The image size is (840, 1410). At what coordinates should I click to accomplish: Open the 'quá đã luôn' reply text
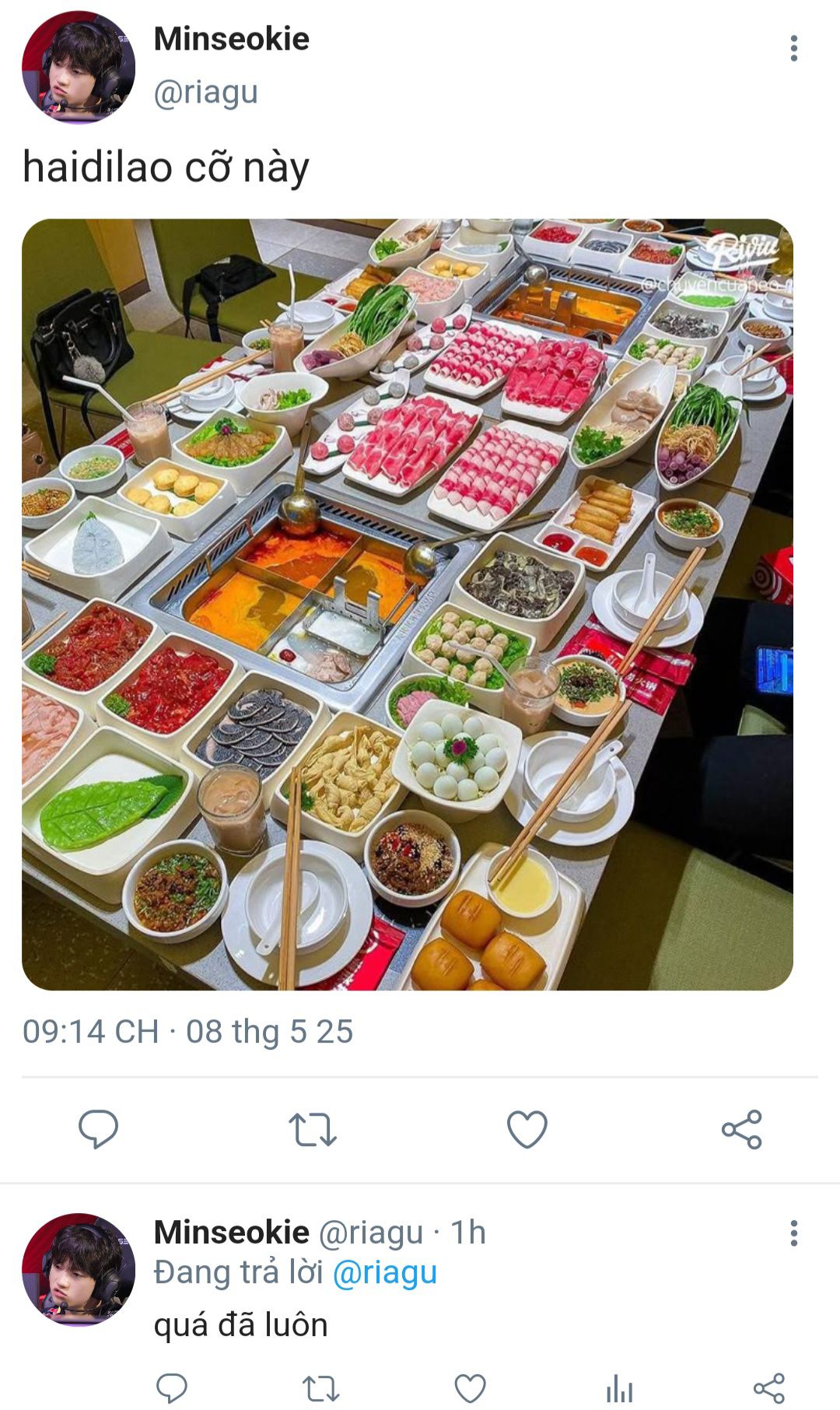pyautogui.click(x=241, y=1324)
